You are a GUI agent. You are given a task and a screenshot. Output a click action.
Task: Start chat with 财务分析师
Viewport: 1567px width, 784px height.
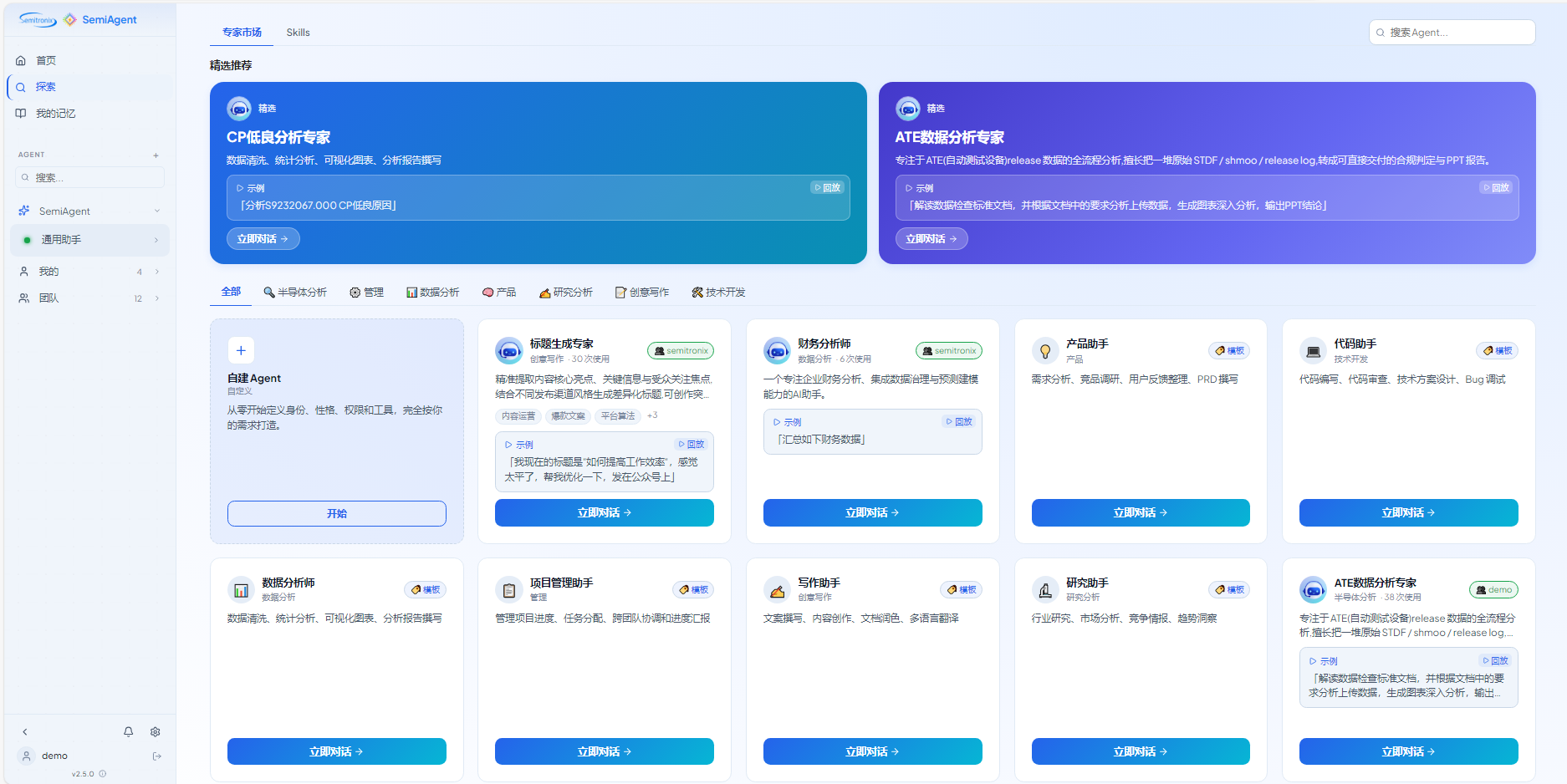click(x=872, y=512)
